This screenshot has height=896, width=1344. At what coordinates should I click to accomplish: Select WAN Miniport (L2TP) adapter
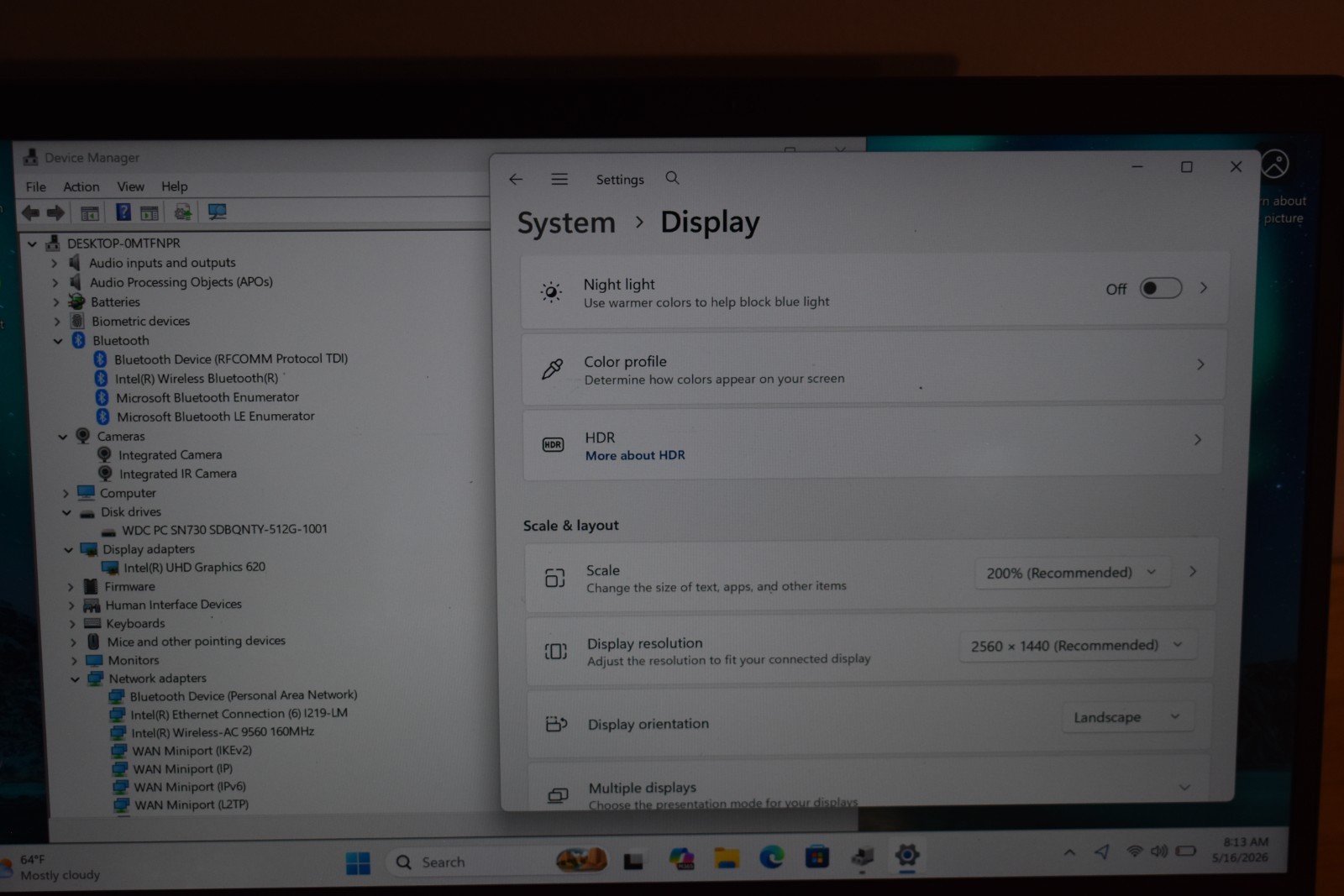click(192, 804)
